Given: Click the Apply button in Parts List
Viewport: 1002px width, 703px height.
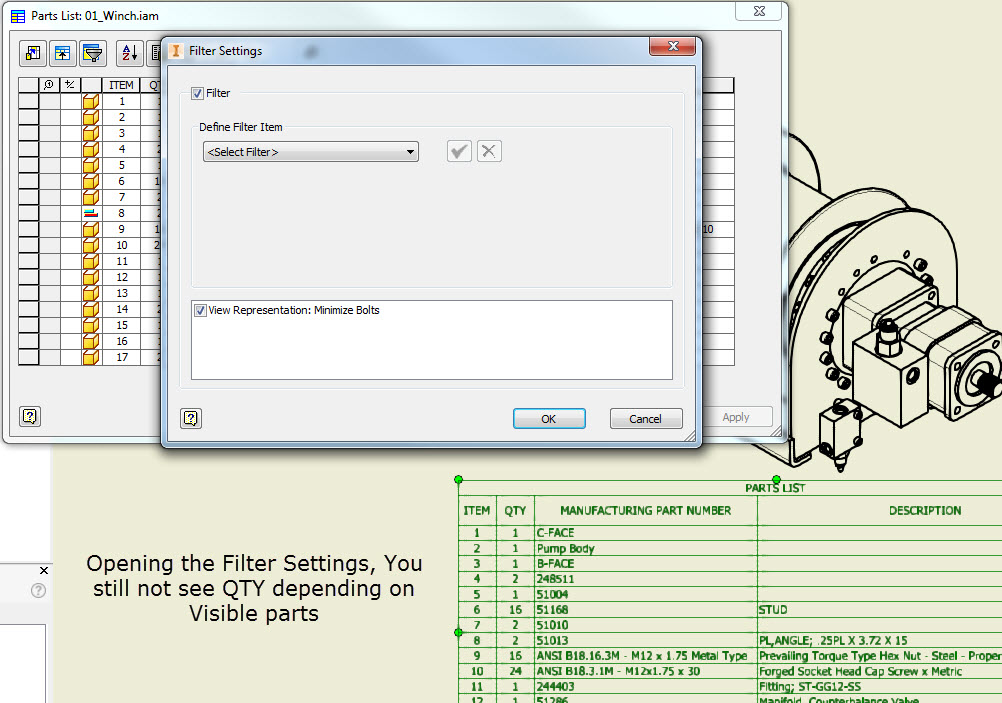Looking at the screenshot, I should click(x=736, y=417).
